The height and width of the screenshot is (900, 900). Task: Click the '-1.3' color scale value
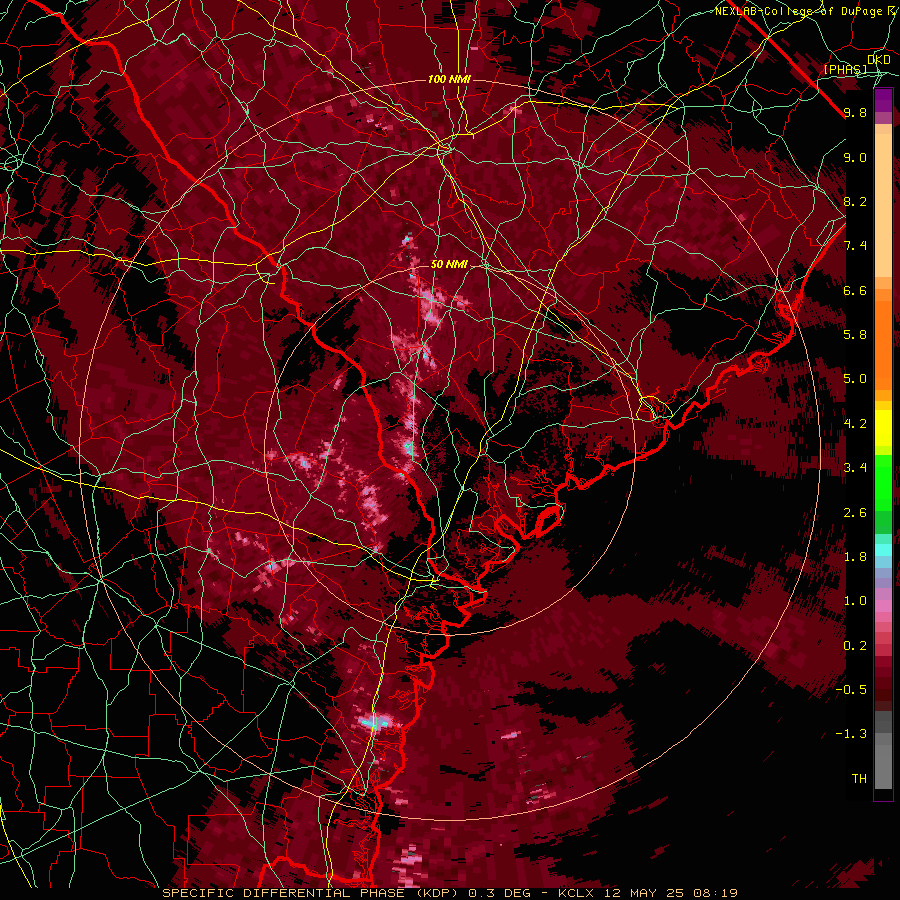point(851,734)
